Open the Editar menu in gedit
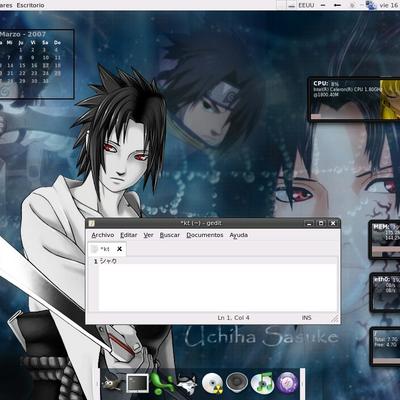 129,235
